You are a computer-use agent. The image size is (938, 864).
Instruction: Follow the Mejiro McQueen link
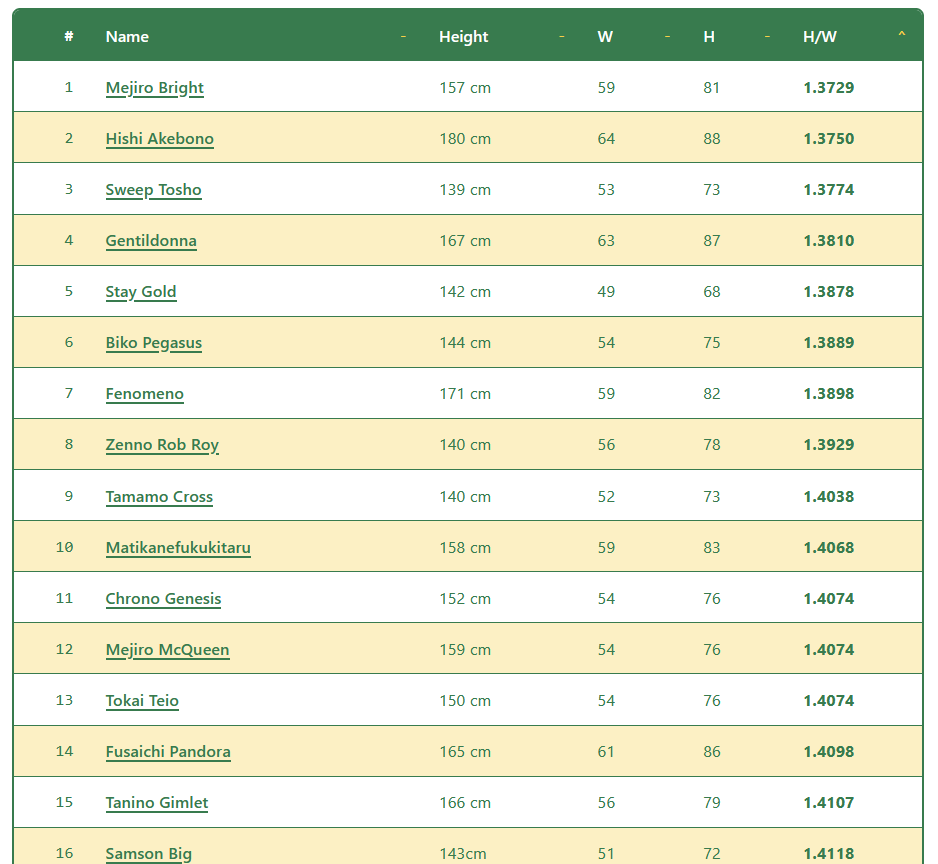pos(168,650)
